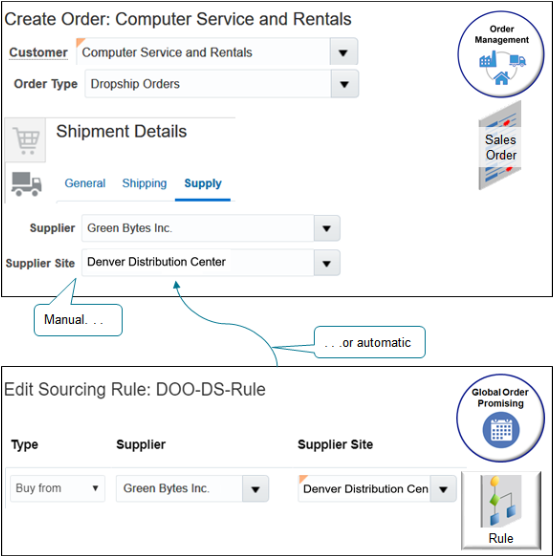
Task: Click the Supplier Site column header
Action: coord(335,444)
